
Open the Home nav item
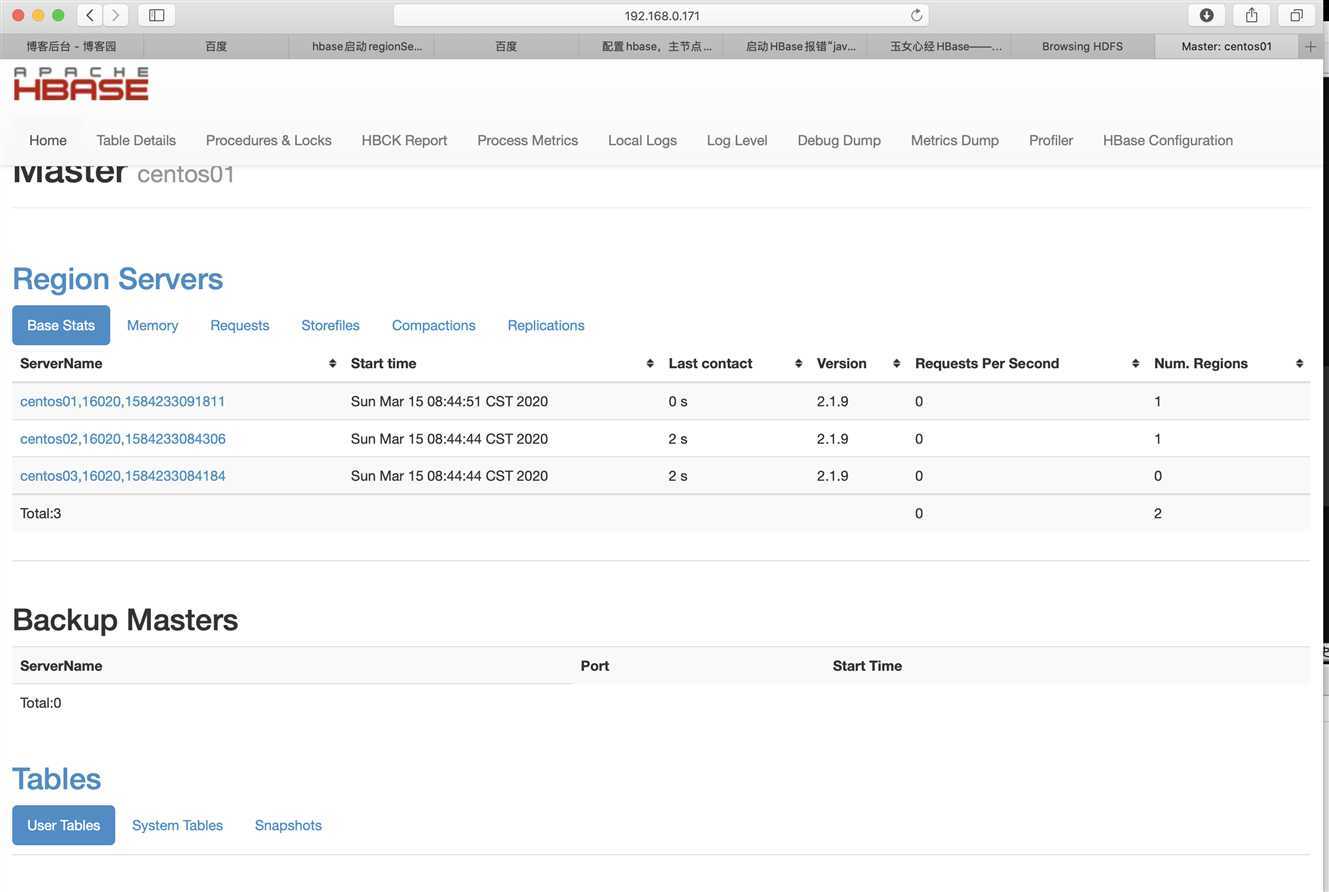(48, 140)
